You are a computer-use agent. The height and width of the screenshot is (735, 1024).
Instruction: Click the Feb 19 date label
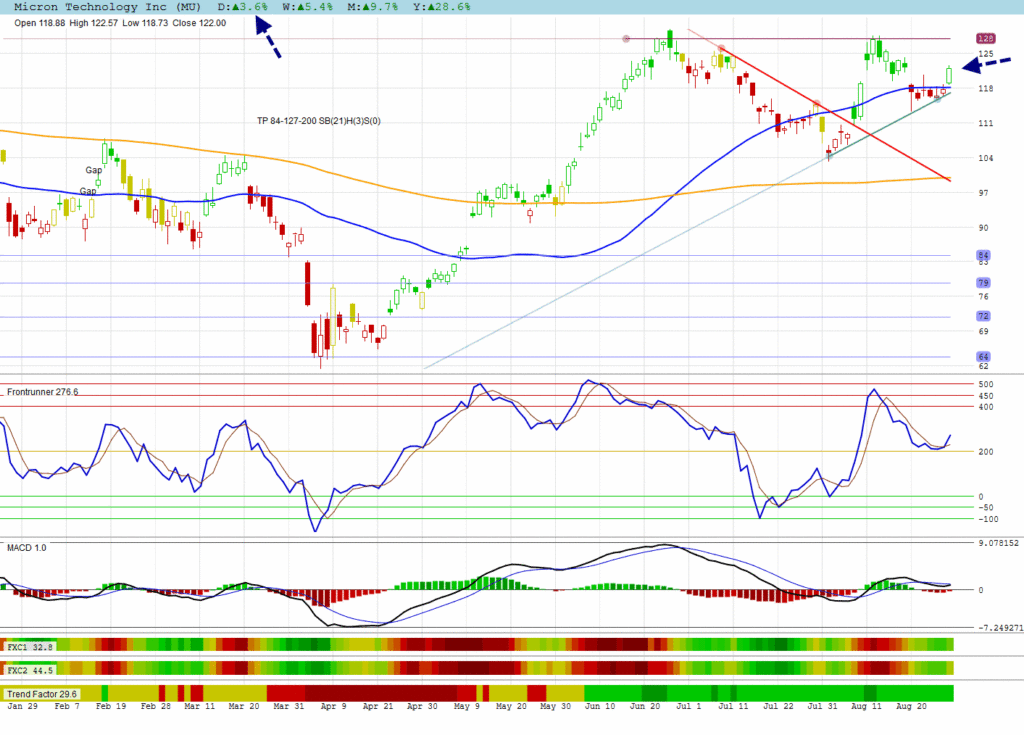[x=111, y=706]
